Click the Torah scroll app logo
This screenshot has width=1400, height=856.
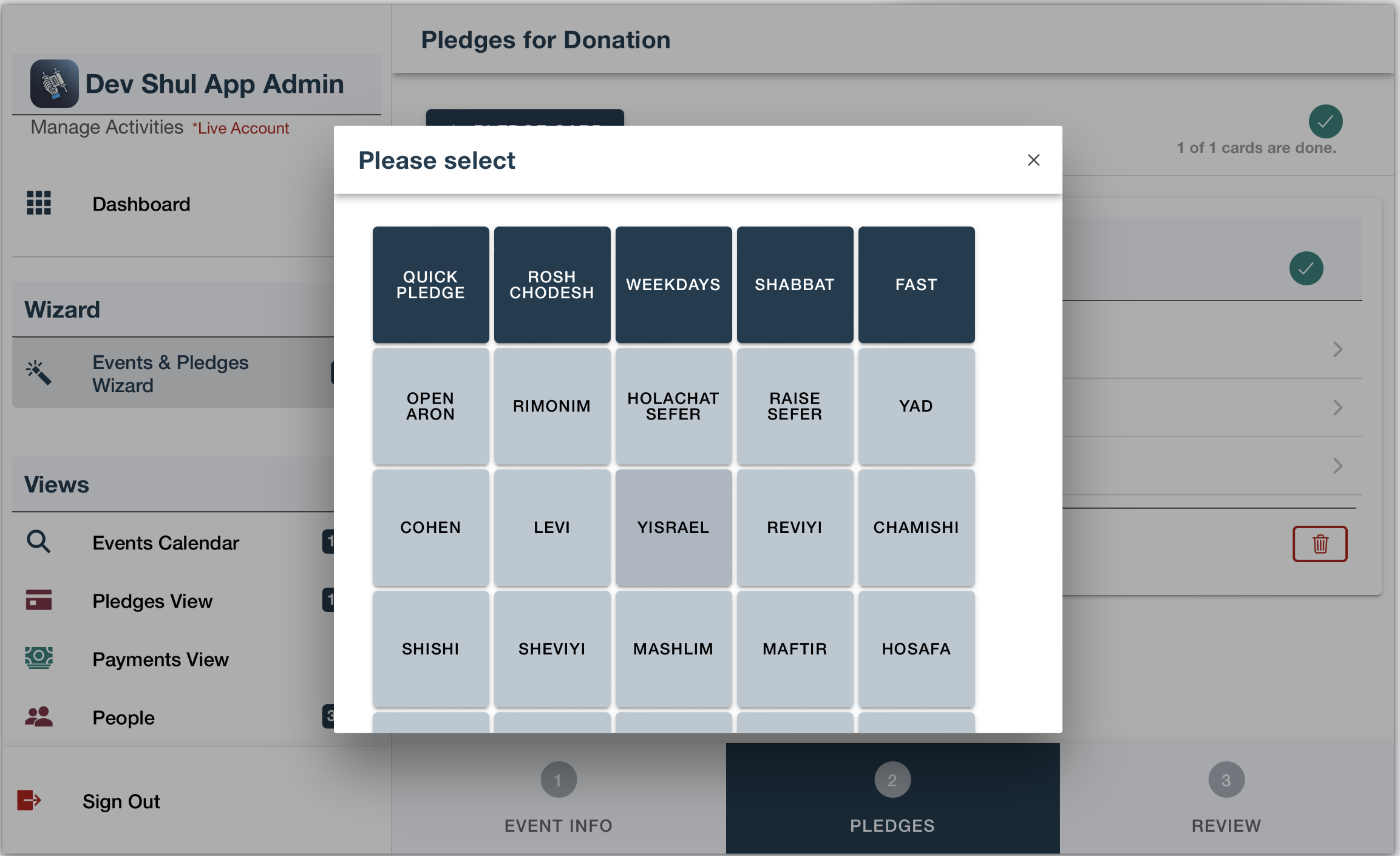pos(54,84)
